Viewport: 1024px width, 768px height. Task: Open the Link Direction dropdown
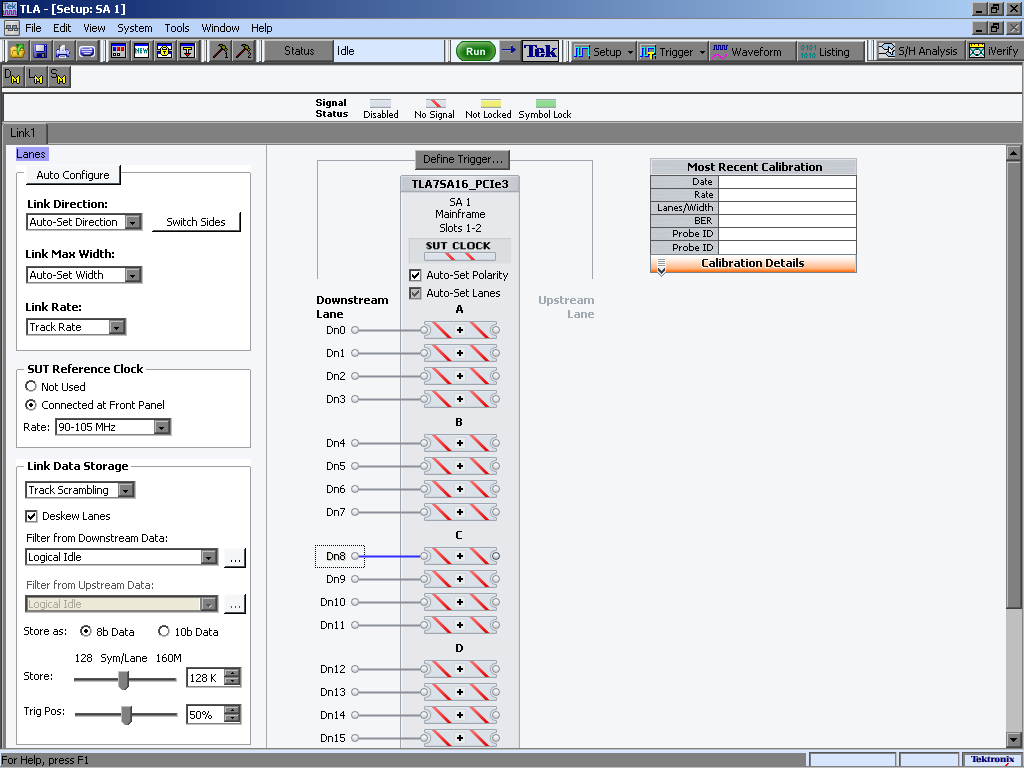click(133, 222)
